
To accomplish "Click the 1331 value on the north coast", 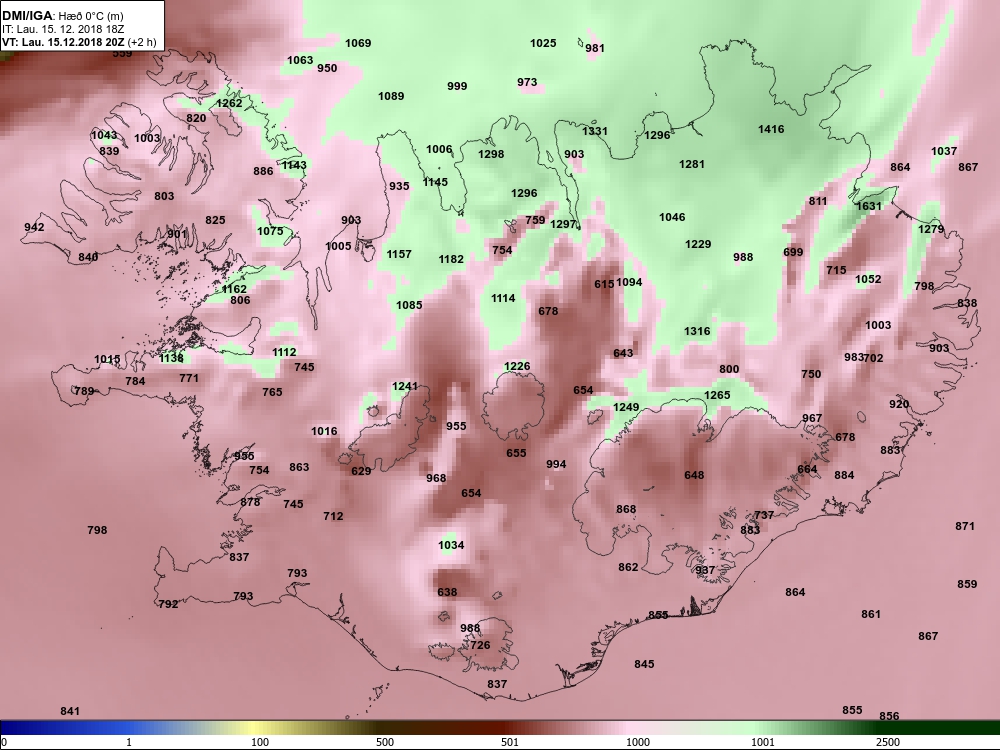I will pos(595,131).
